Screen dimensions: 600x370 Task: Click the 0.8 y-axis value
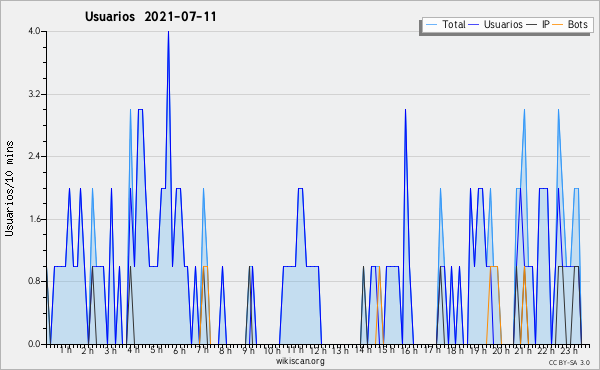(x=34, y=282)
